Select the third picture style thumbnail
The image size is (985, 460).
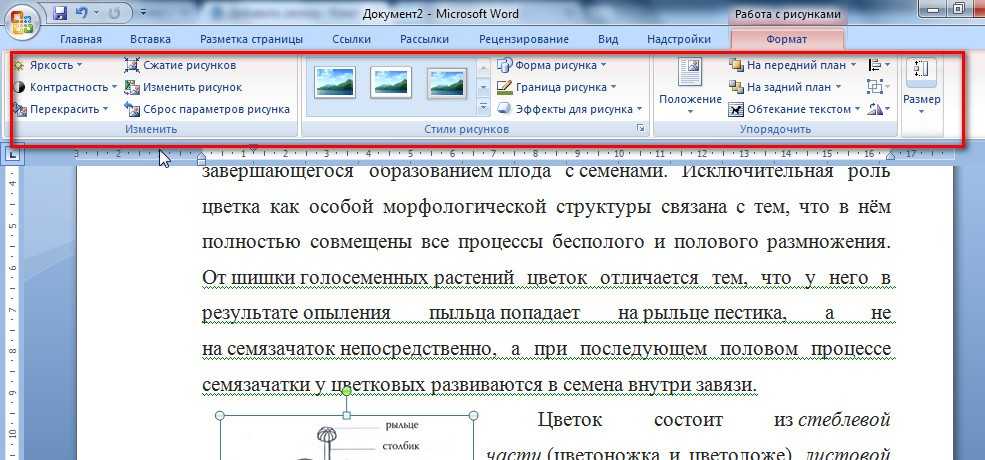pyautogui.click(x=447, y=83)
